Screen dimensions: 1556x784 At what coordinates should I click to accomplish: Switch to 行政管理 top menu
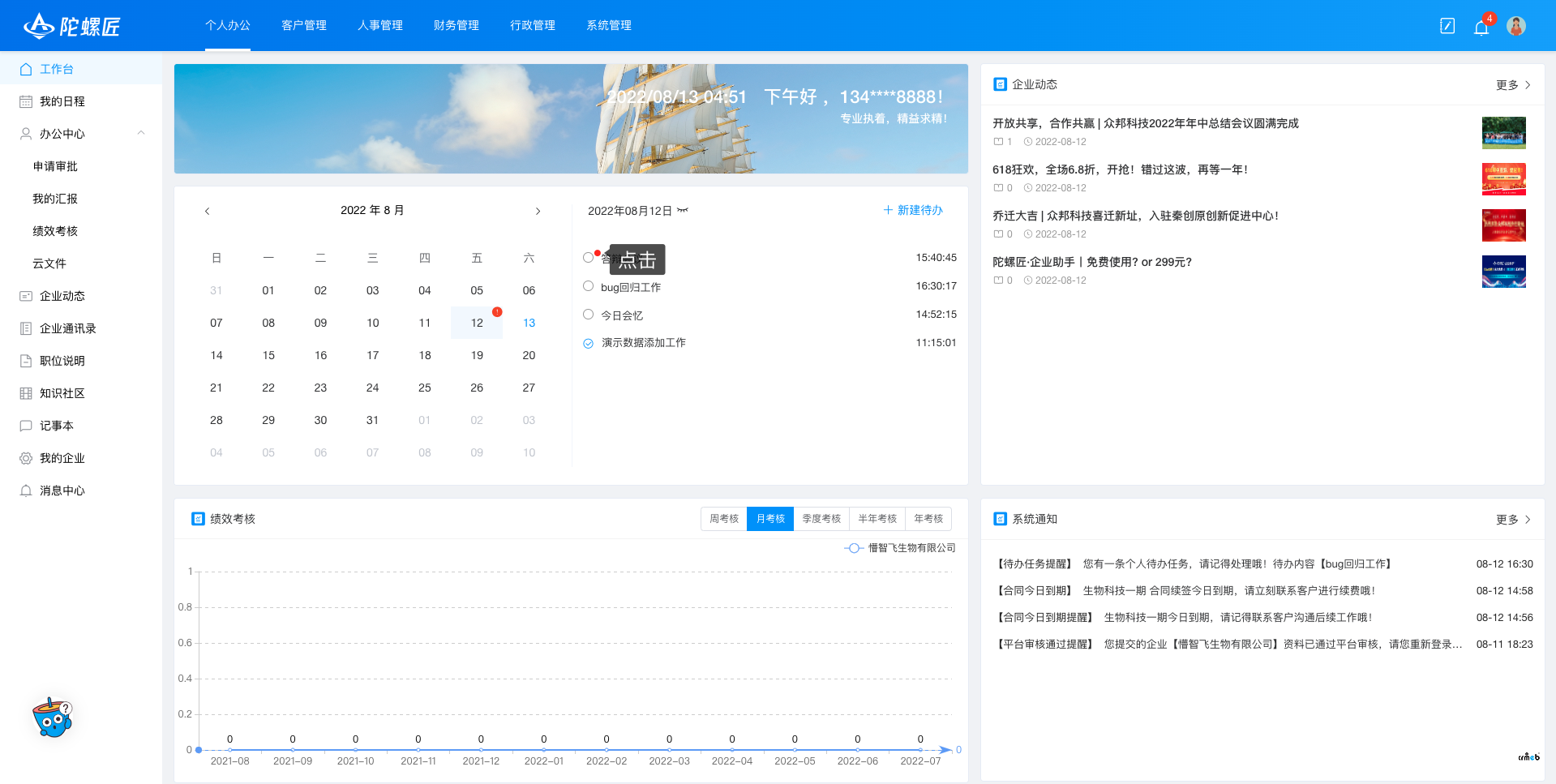(x=533, y=26)
